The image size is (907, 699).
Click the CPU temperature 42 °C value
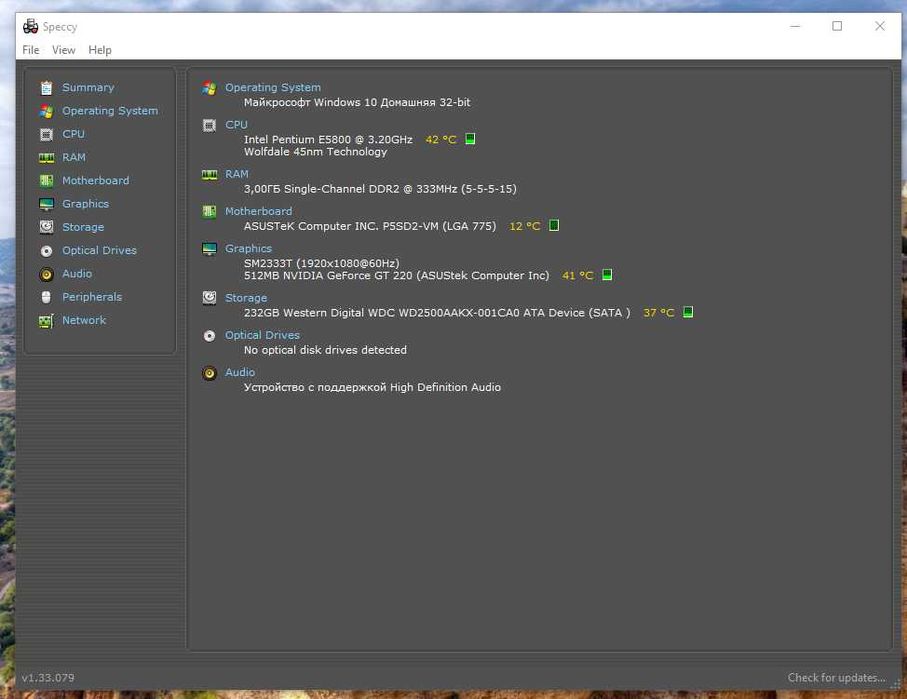click(441, 139)
